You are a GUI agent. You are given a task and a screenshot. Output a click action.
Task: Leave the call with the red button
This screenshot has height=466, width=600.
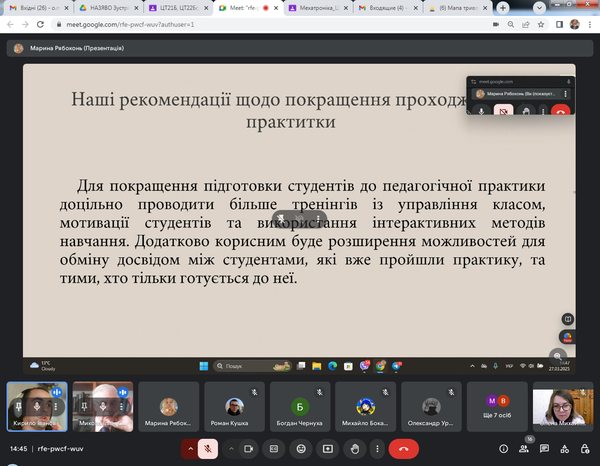coord(403,449)
